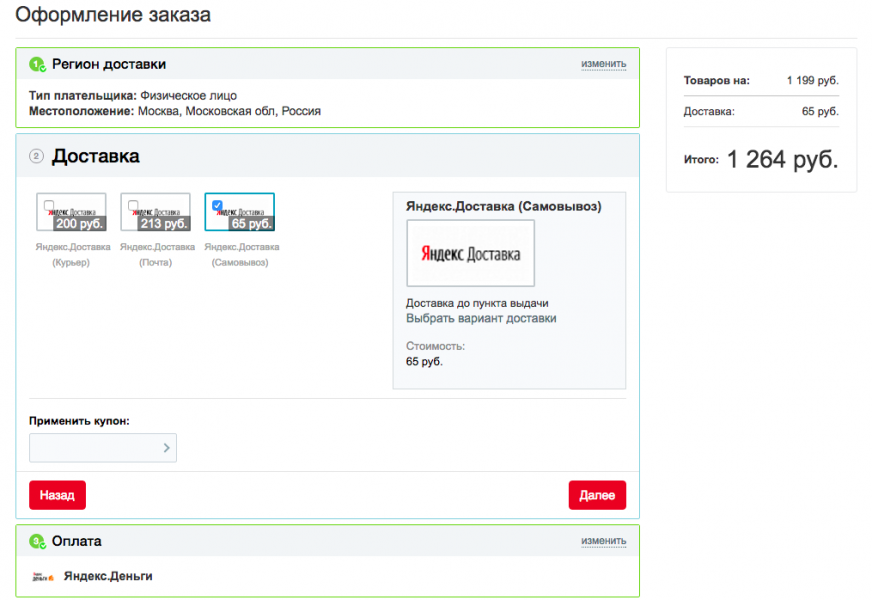This screenshot has height=600, width=872.
Task: Toggle the Яндекс.Доставка (Самовывоз) checkbox
Action: click(217, 205)
